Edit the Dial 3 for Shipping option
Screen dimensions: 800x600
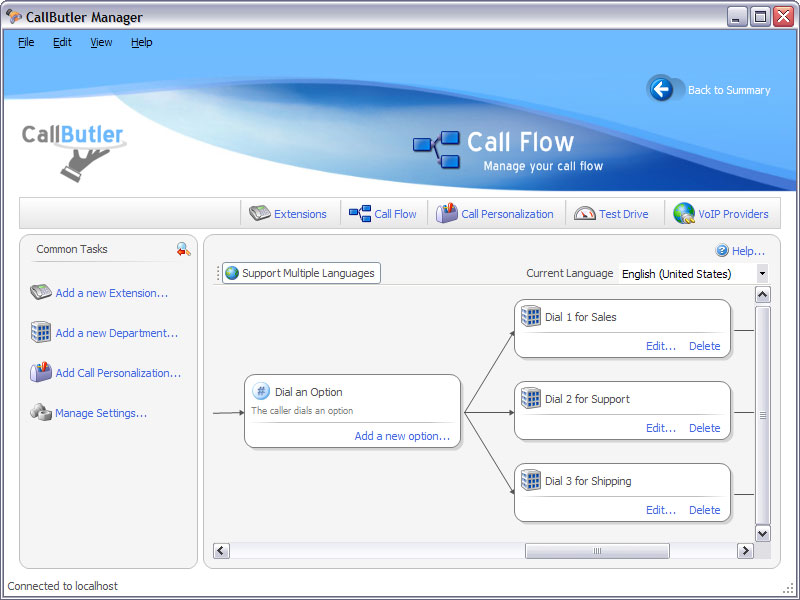tap(661, 510)
